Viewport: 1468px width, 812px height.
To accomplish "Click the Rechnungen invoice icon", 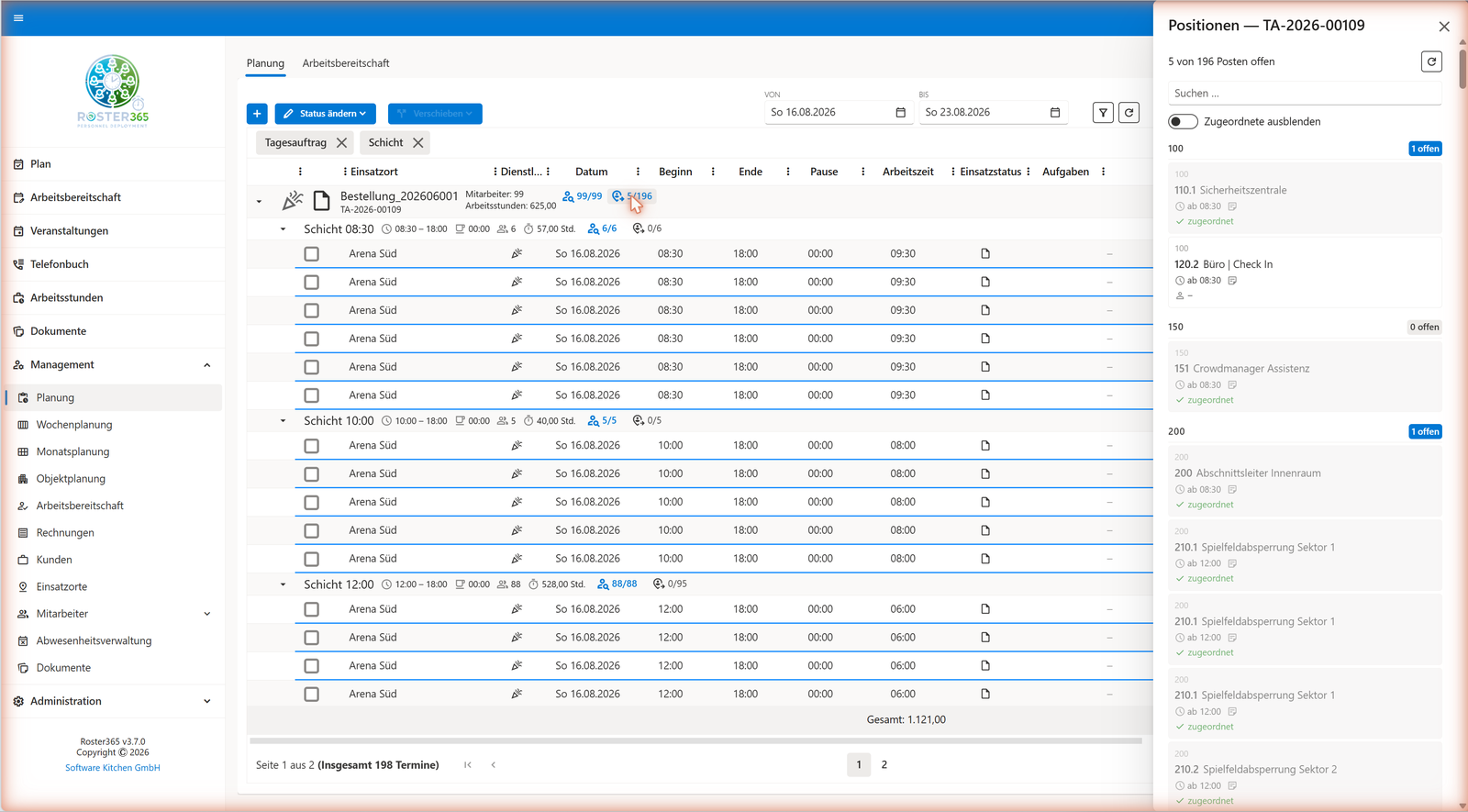I will coord(23,533).
